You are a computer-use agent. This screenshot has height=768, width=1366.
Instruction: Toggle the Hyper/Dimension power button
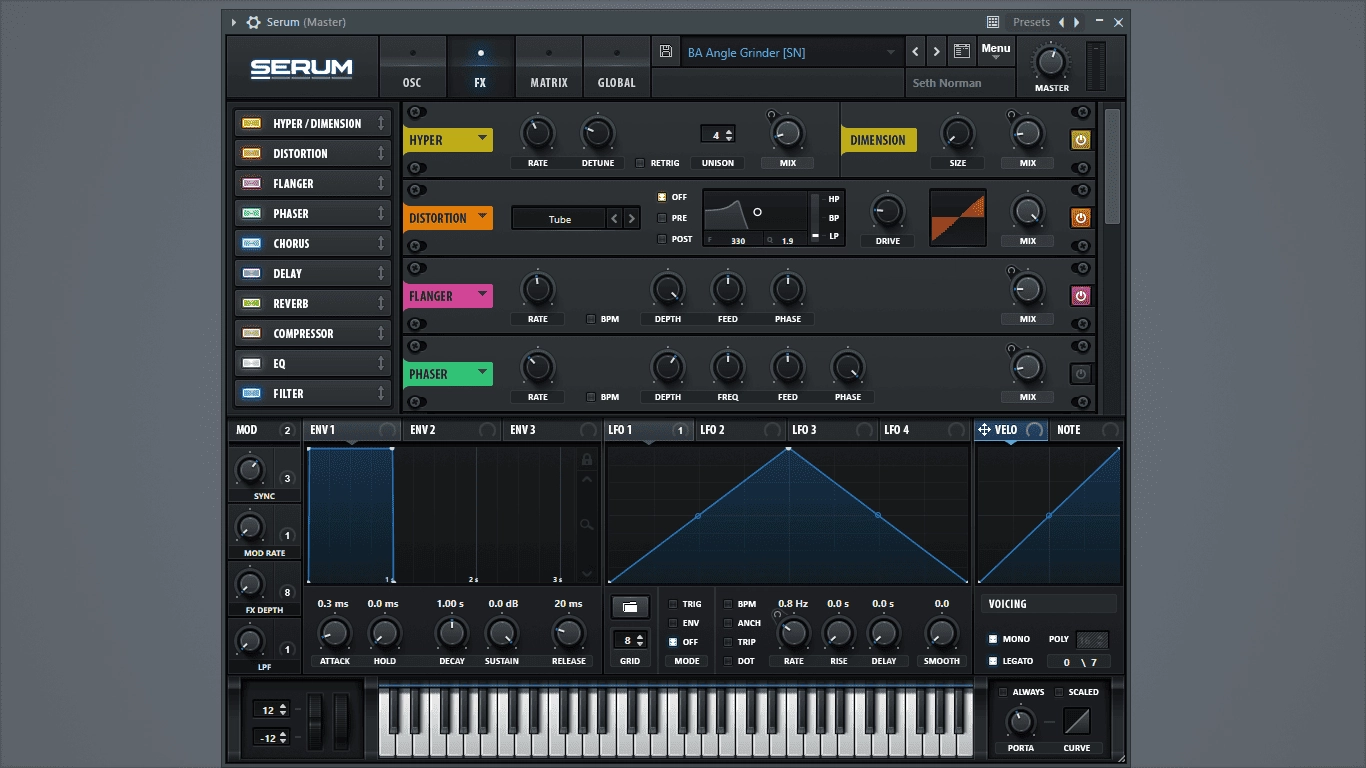[x=1080, y=140]
